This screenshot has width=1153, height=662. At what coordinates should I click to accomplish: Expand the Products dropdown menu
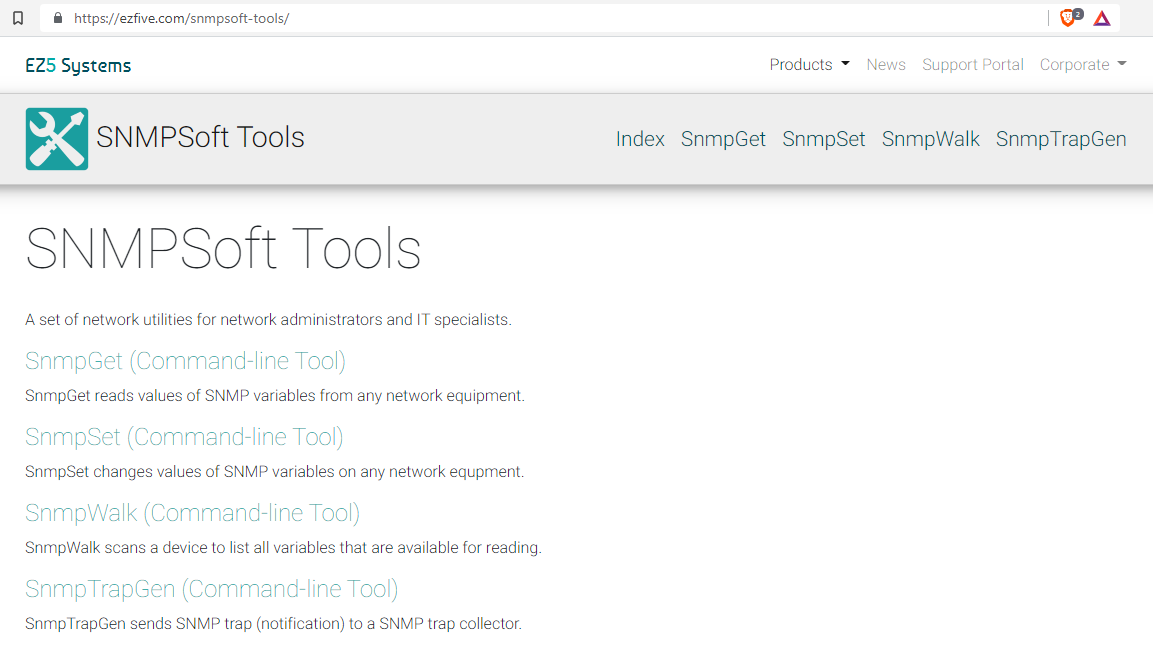point(810,65)
